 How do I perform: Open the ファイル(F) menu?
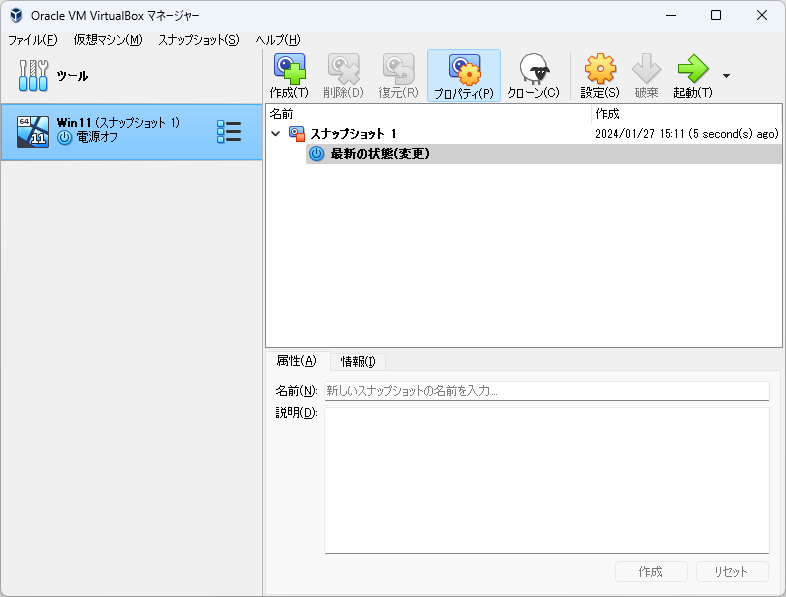click(x=33, y=40)
